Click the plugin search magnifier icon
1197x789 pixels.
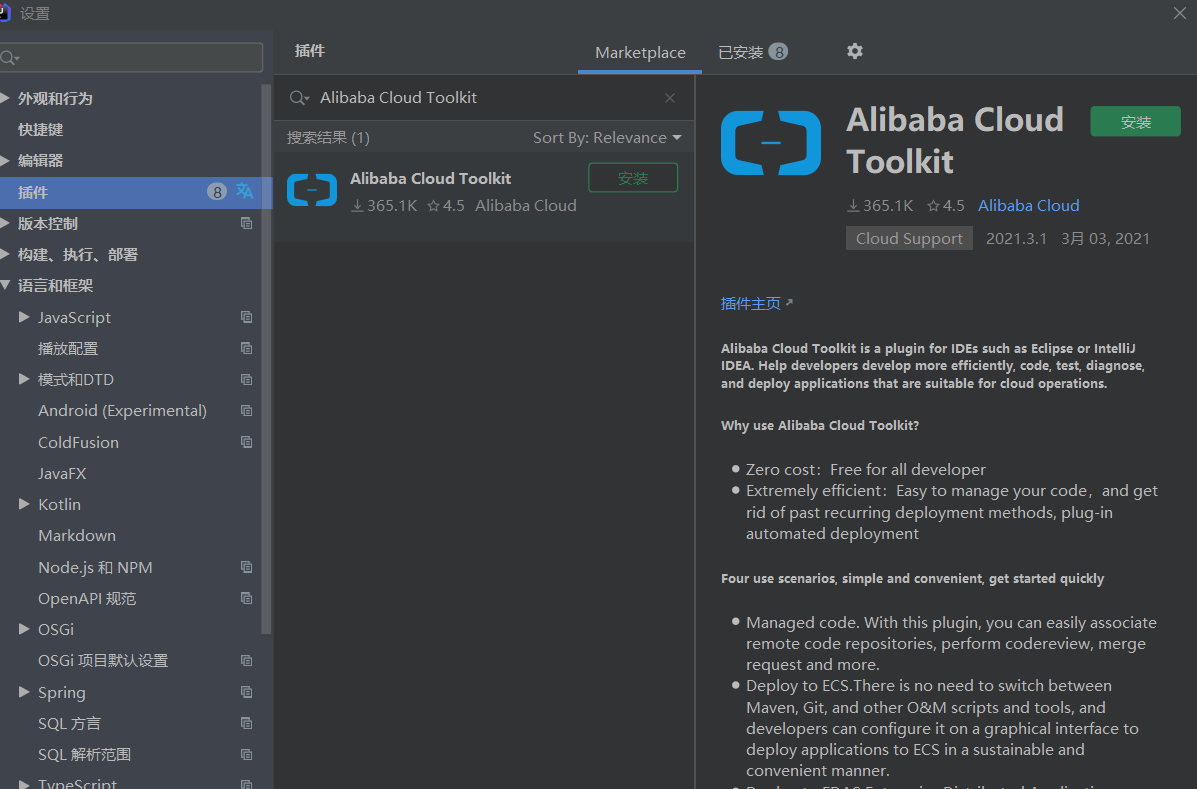pos(298,98)
